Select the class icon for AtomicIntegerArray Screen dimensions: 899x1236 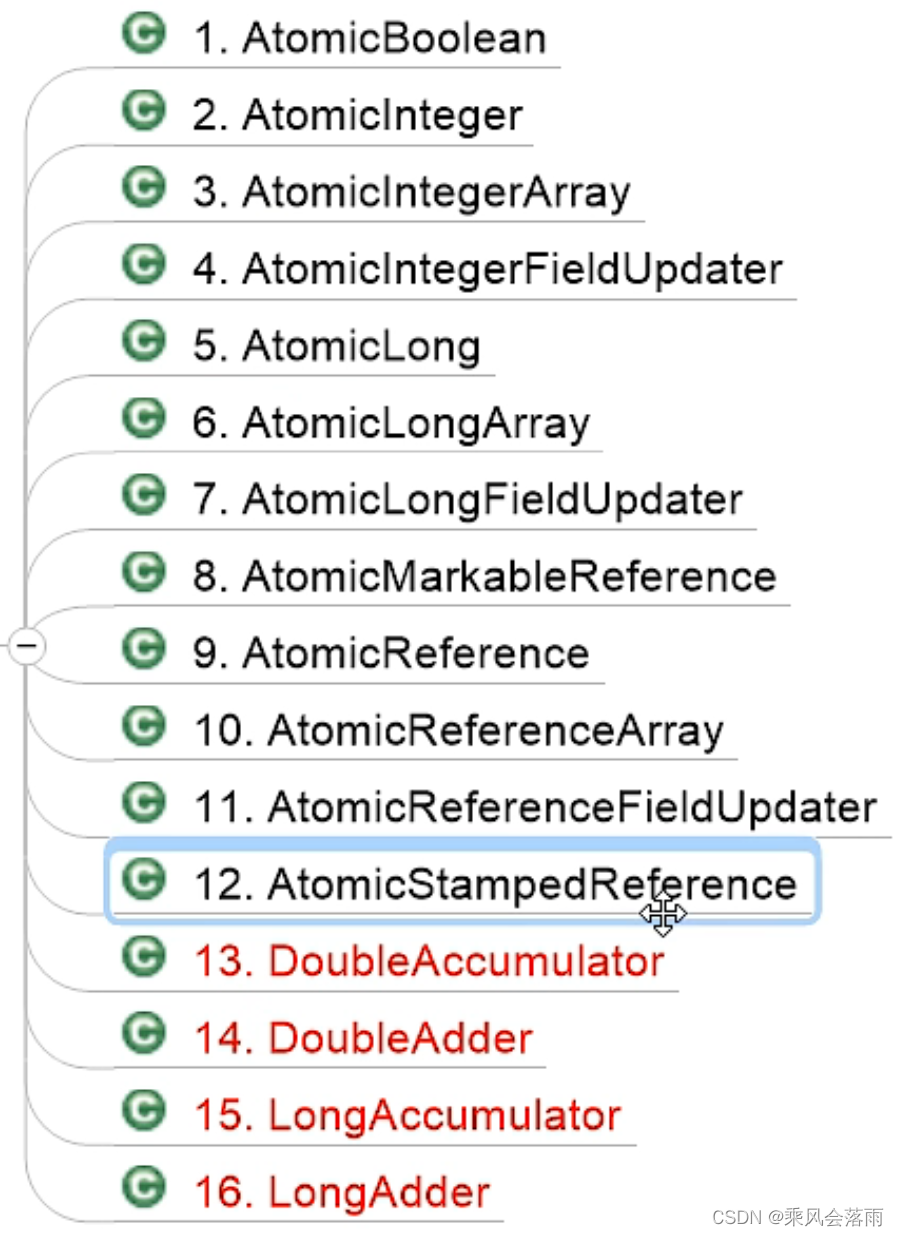coord(143,188)
